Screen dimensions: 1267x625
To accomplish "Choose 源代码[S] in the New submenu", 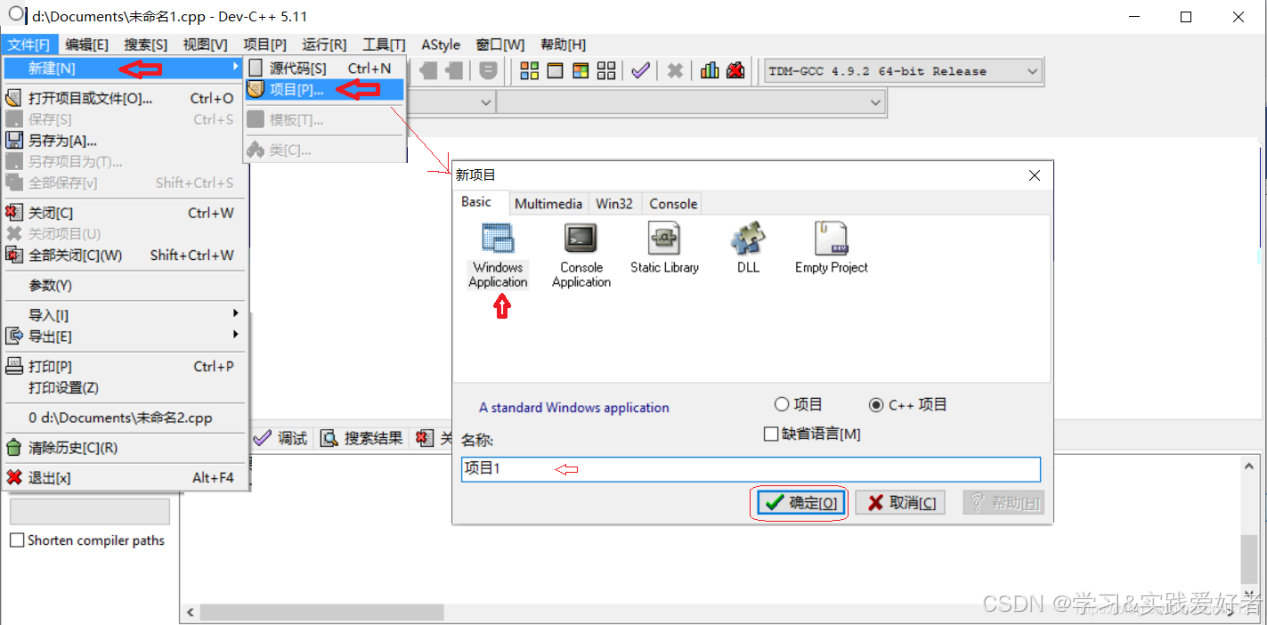I will pyautogui.click(x=325, y=68).
